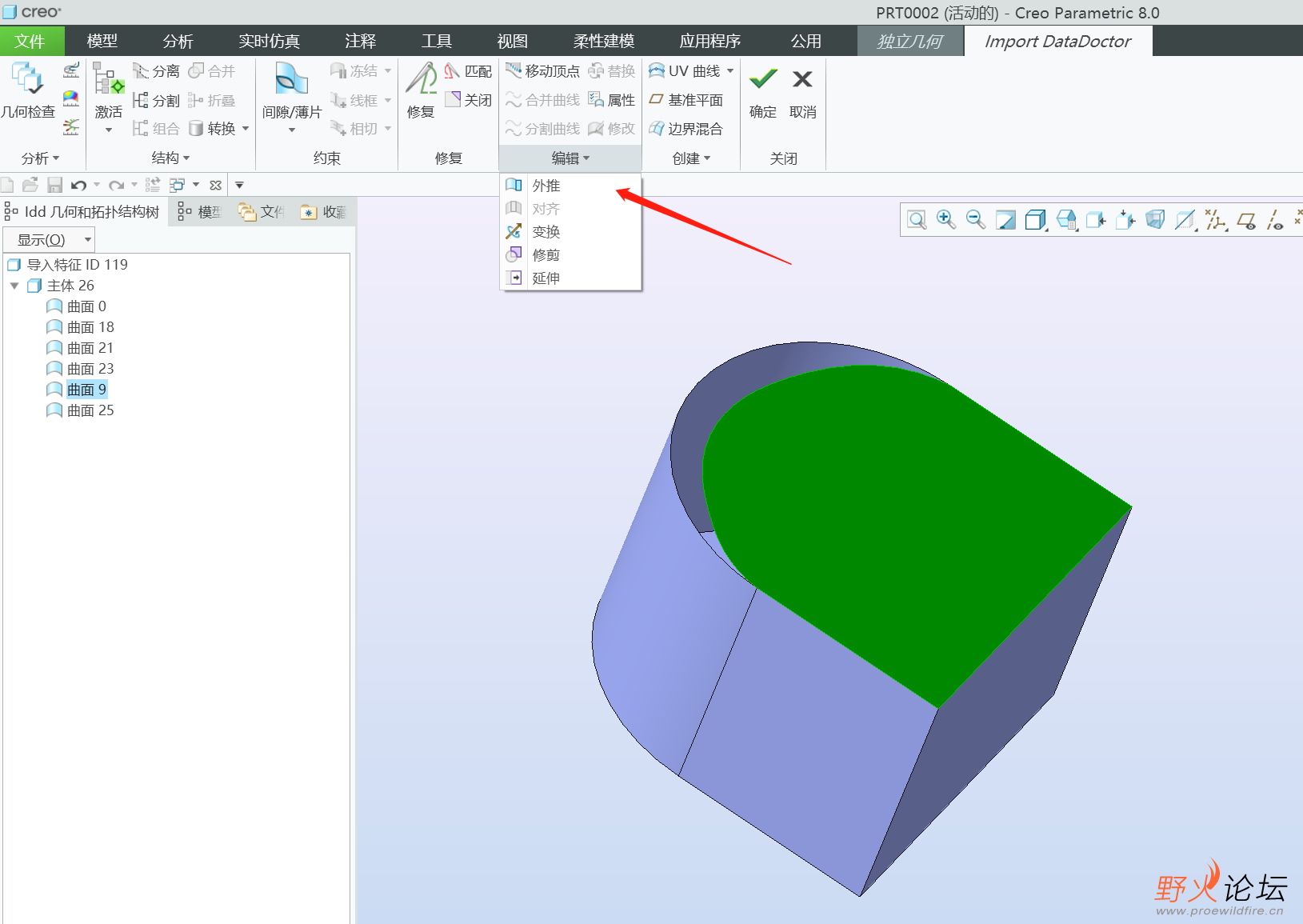Select 曲面 18 in the tree
Viewport: 1303px width, 924px height.
tap(81, 327)
